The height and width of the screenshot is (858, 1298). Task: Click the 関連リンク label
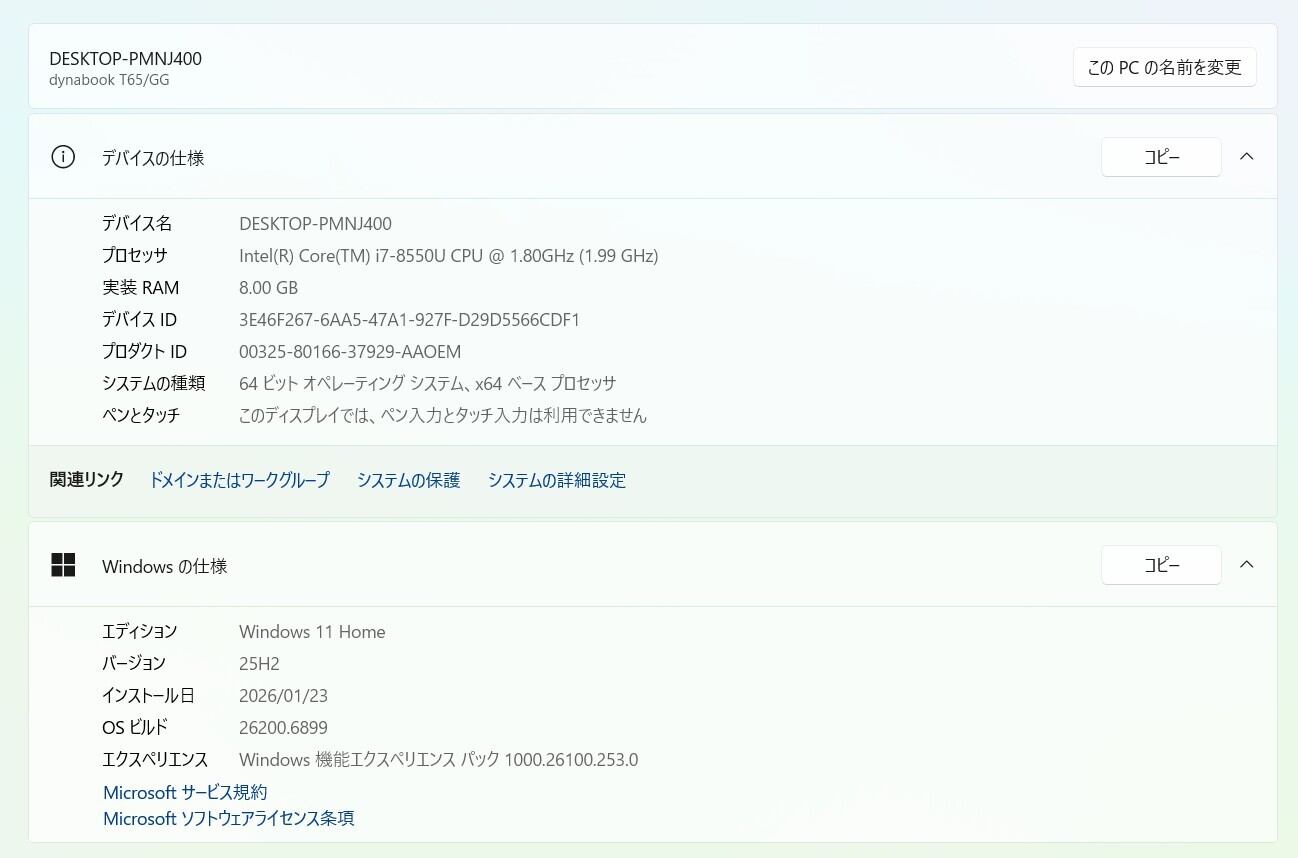(87, 480)
